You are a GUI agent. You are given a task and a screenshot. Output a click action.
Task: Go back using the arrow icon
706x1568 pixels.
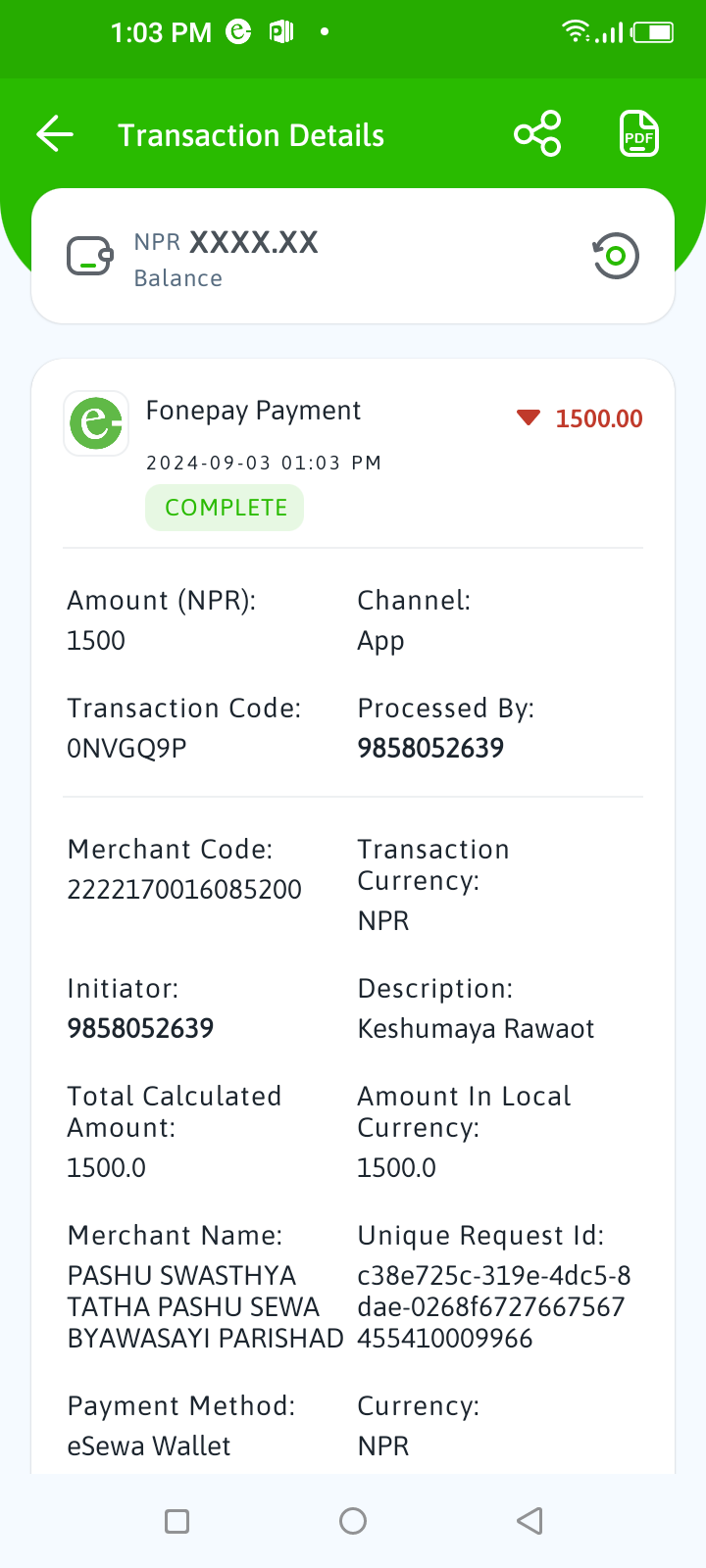click(x=55, y=134)
